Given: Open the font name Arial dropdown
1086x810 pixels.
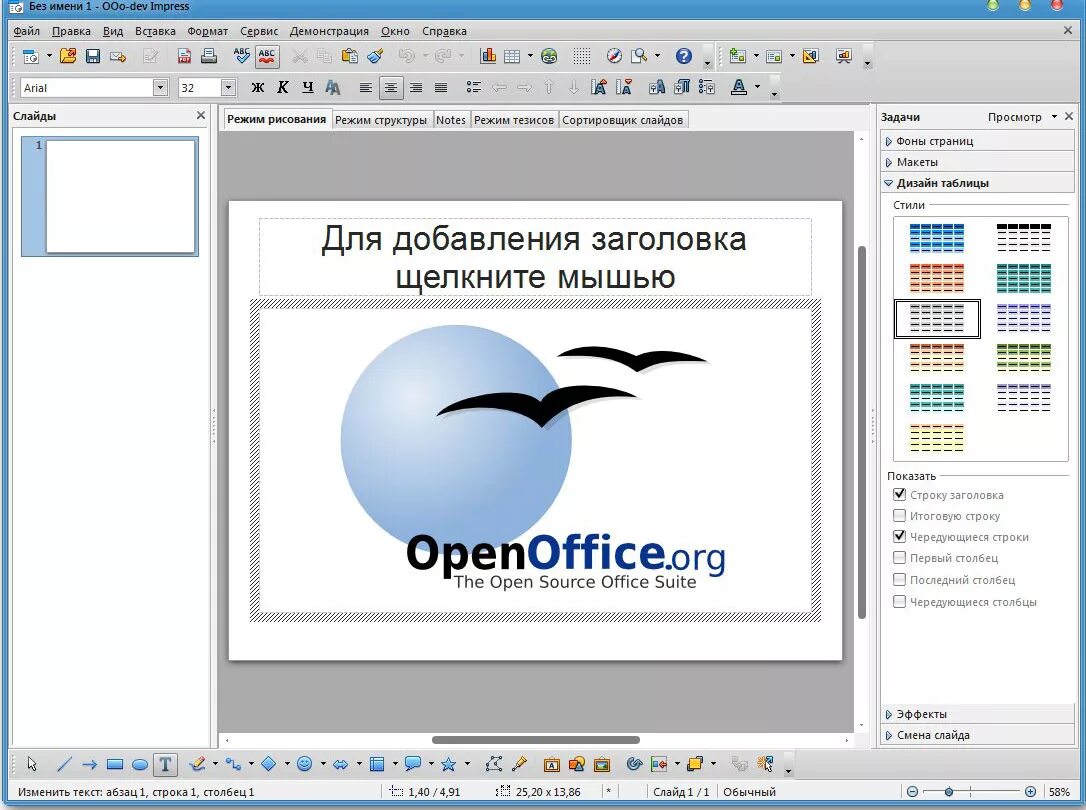Looking at the screenshot, I should 161,87.
